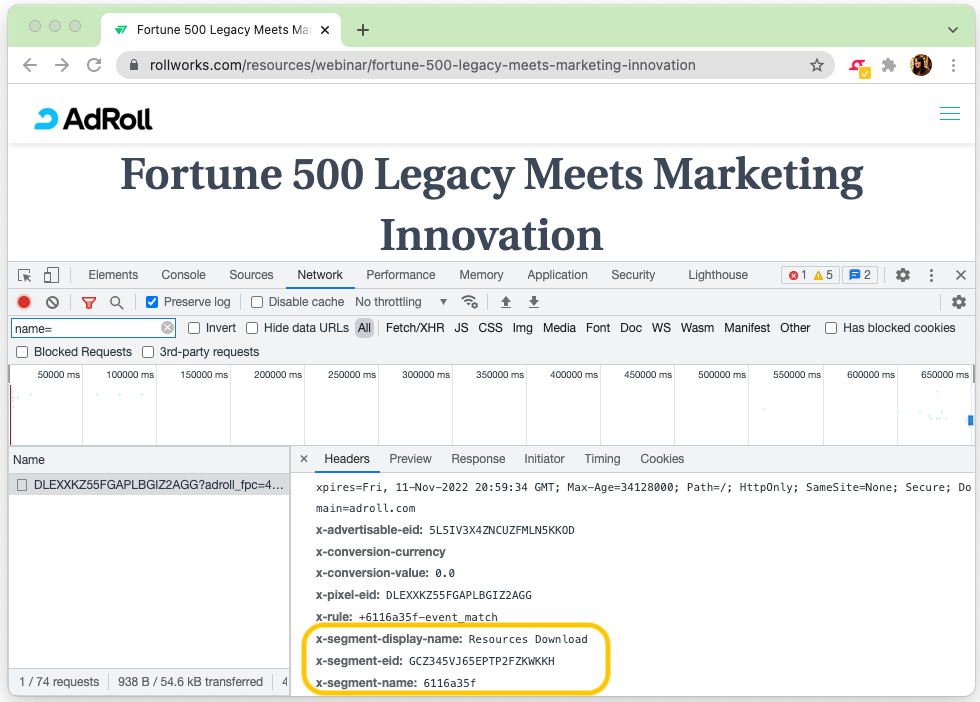Toggle the device toolbar icon

coord(51,275)
